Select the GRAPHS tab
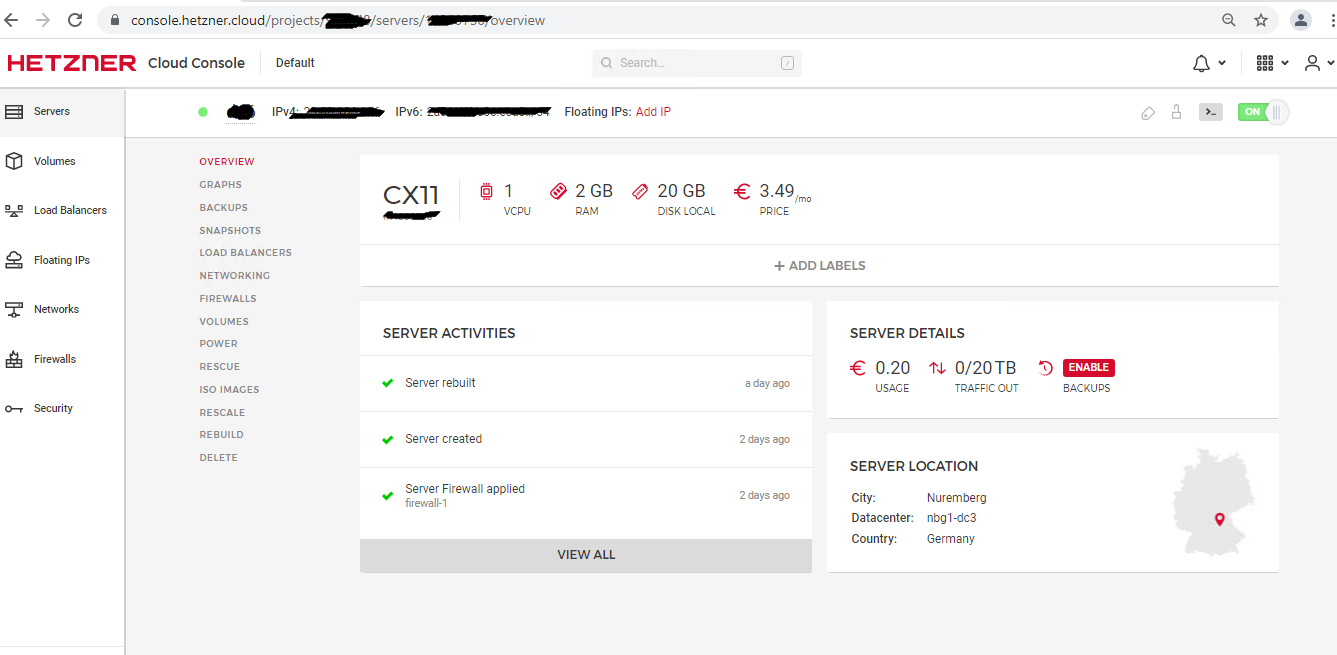 coord(221,185)
